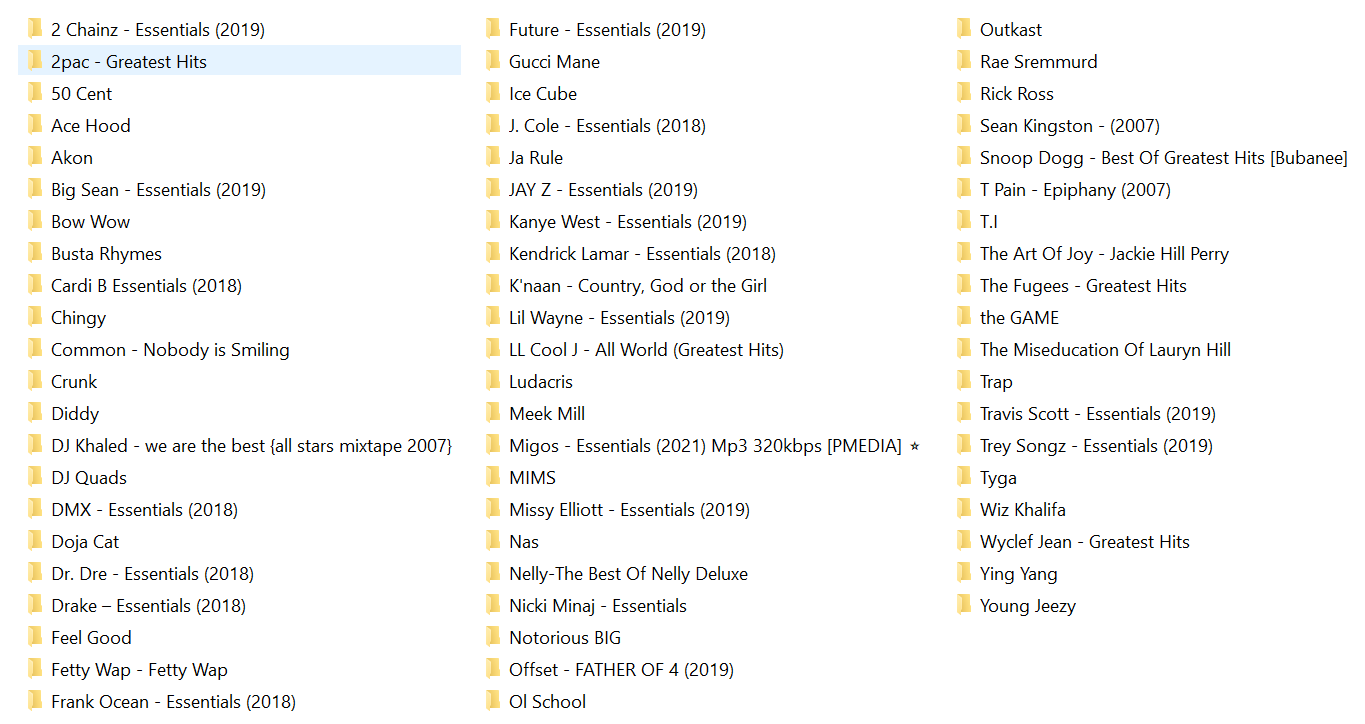Select Kendrick Lamar - Essentials (2018) folder
The height and width of the screenshot is (724, 1365).
click(641, 253)
